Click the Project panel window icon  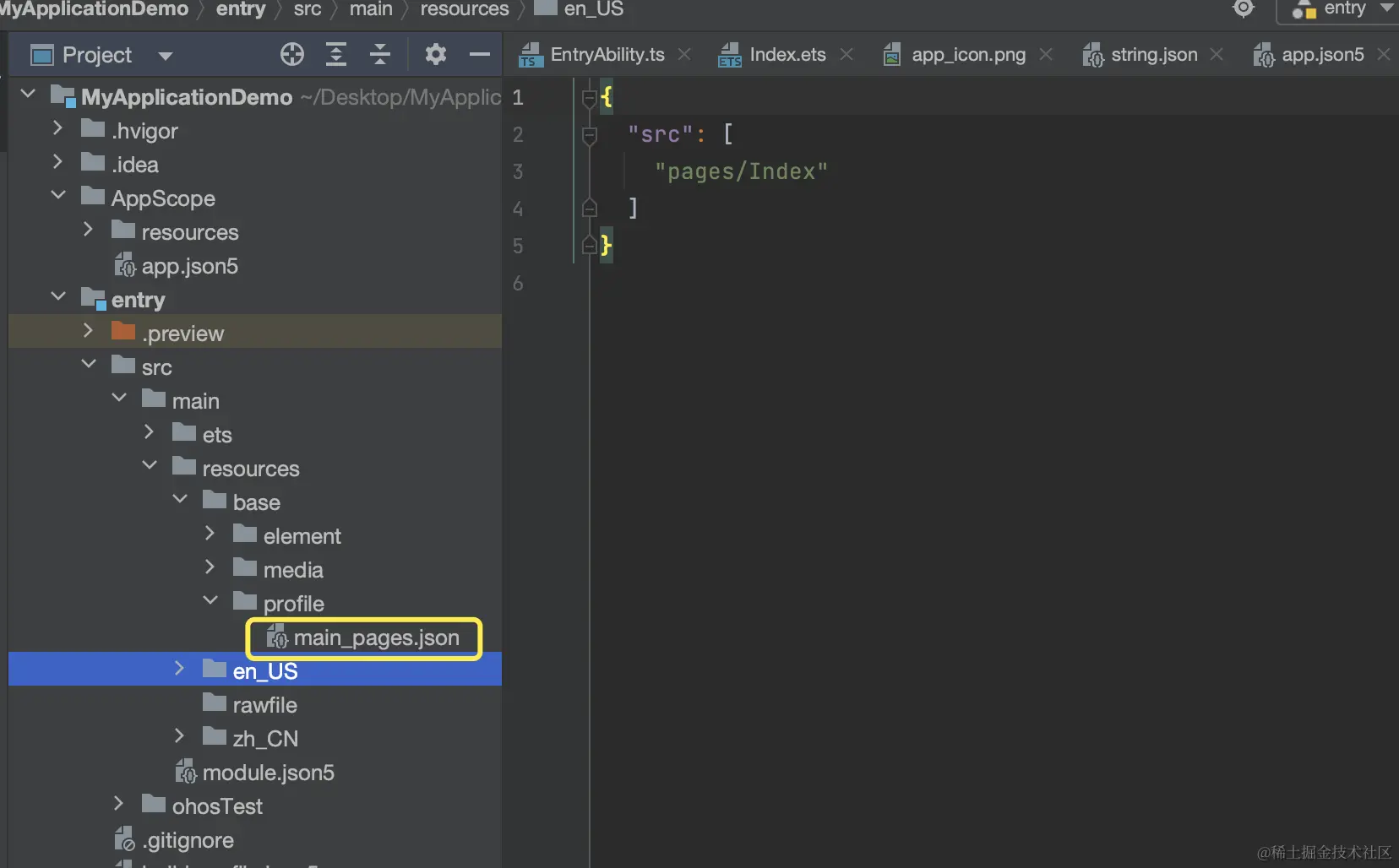coord(41,56)
